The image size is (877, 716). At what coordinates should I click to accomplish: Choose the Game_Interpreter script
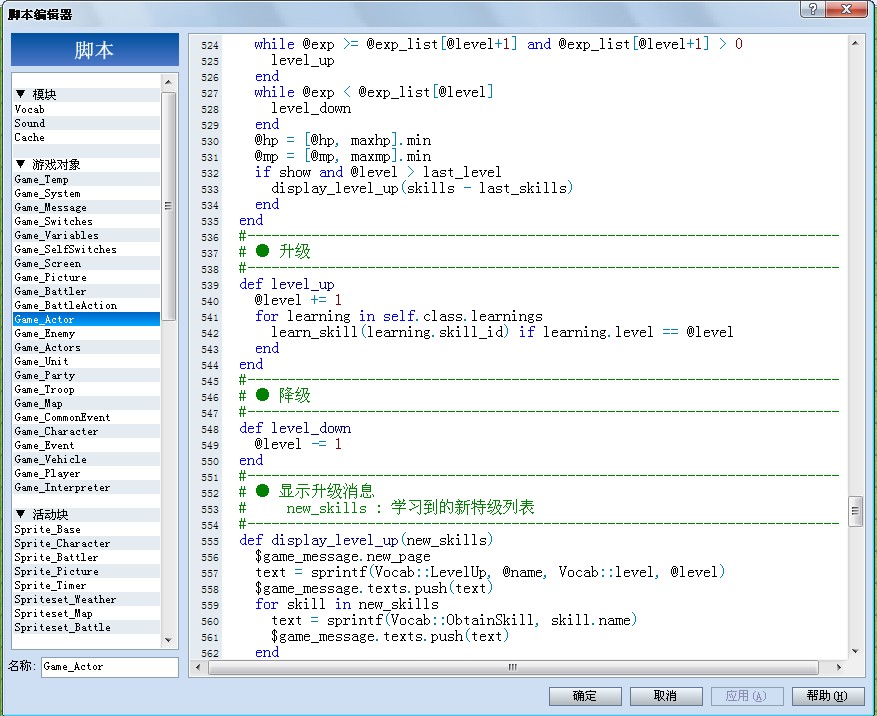tap(87, 487)
